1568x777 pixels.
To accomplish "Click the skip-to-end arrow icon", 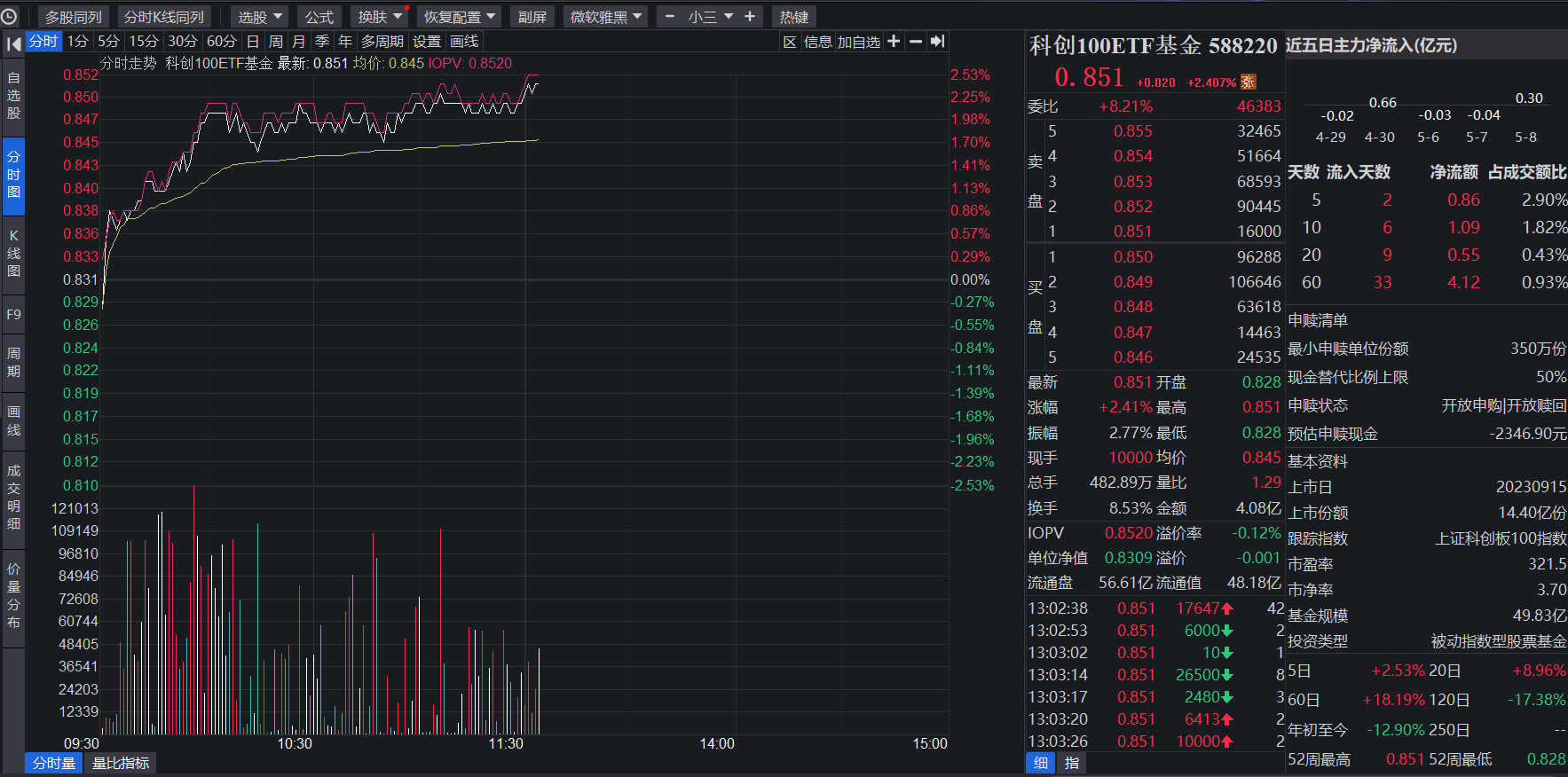I will point(937,41).
